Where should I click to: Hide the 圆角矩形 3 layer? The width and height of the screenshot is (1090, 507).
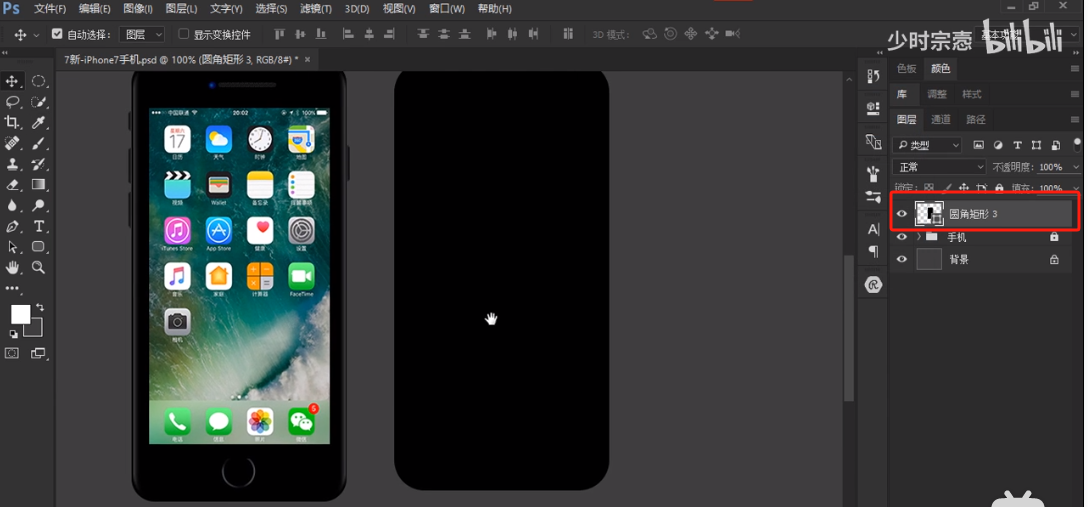click(902, 214)
